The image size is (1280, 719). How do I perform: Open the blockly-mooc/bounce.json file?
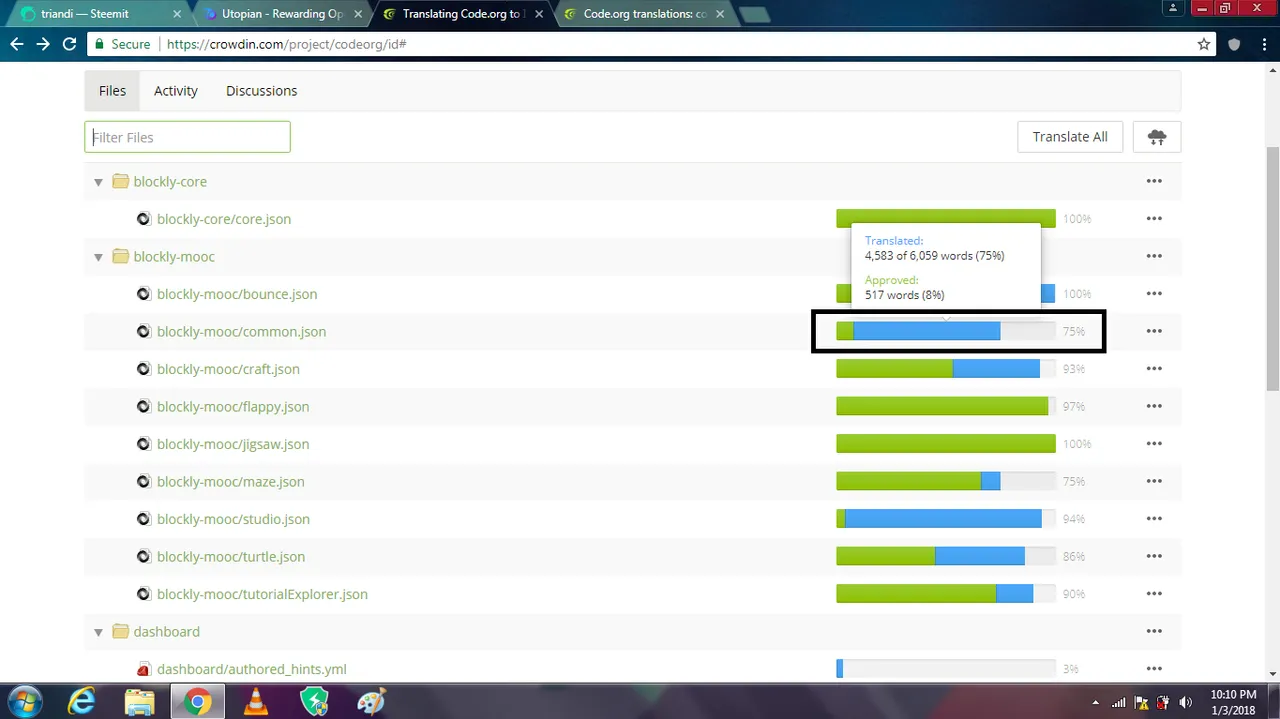click(x=237, y=294)
